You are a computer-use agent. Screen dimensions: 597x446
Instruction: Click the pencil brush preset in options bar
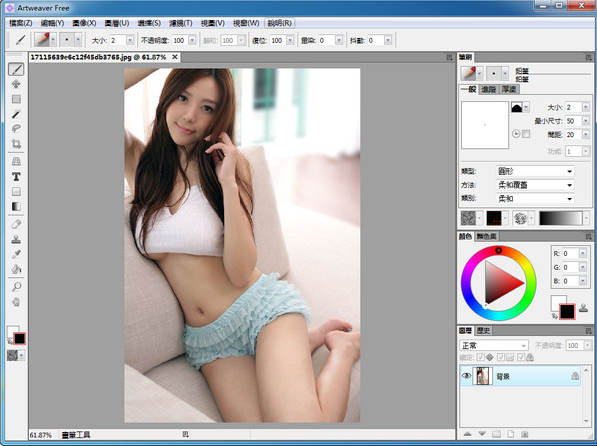coord(42,40)
